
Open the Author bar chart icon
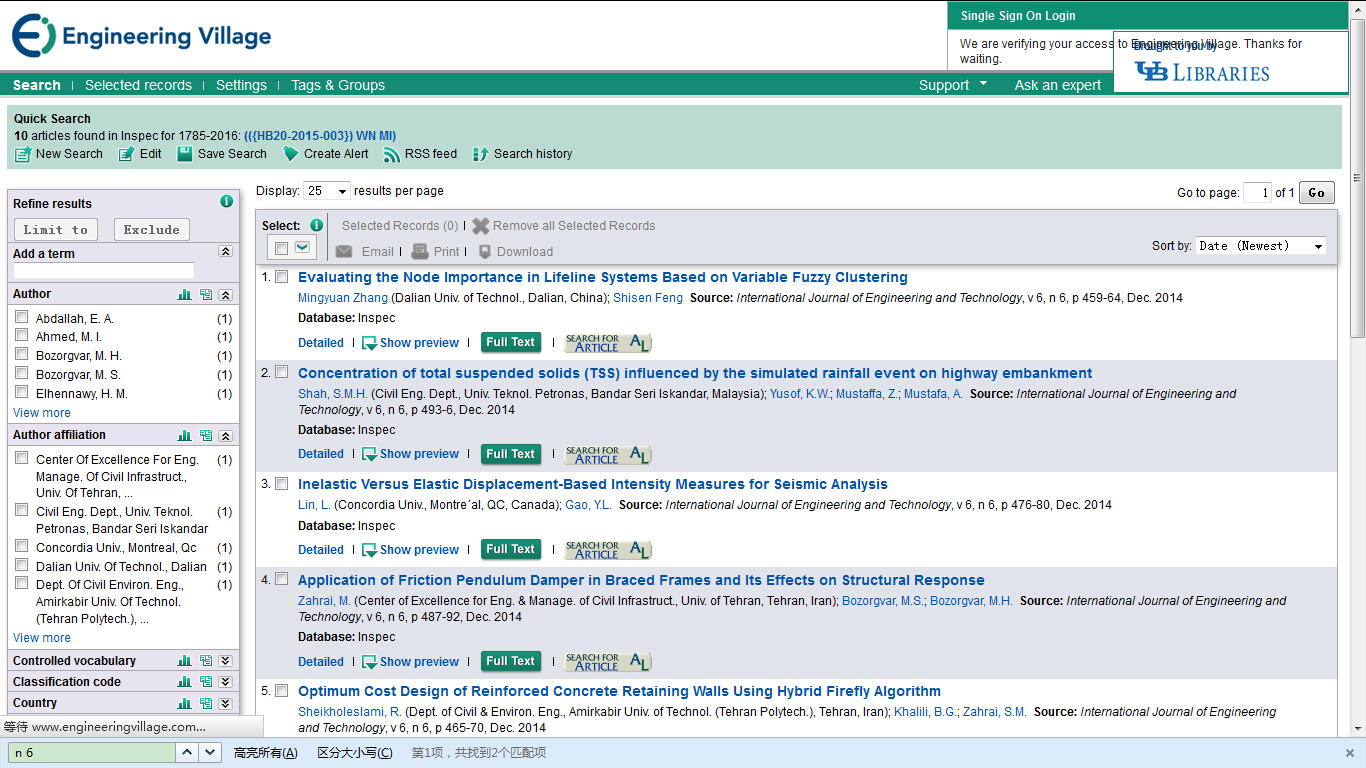[184, 295]
